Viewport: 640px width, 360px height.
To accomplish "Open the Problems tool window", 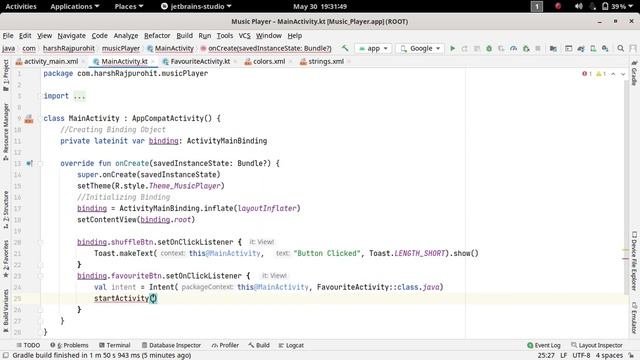I will (x=69, y=345).
